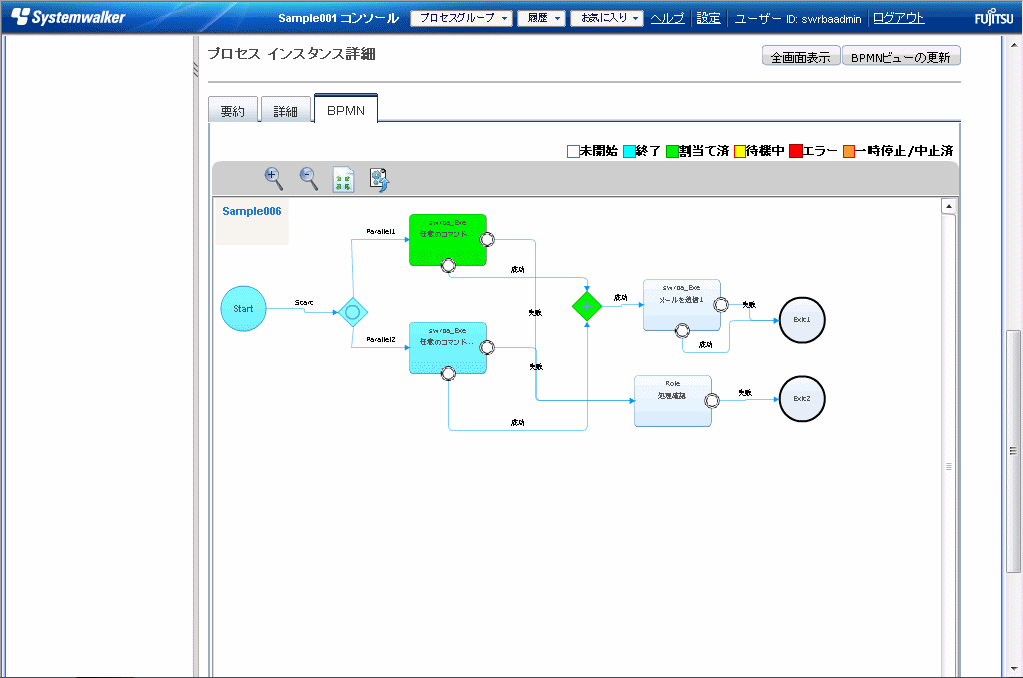Open the お気に入り dropdown menu
Image resolution: width=1023 pixels, height=678 pixels.
607,18
